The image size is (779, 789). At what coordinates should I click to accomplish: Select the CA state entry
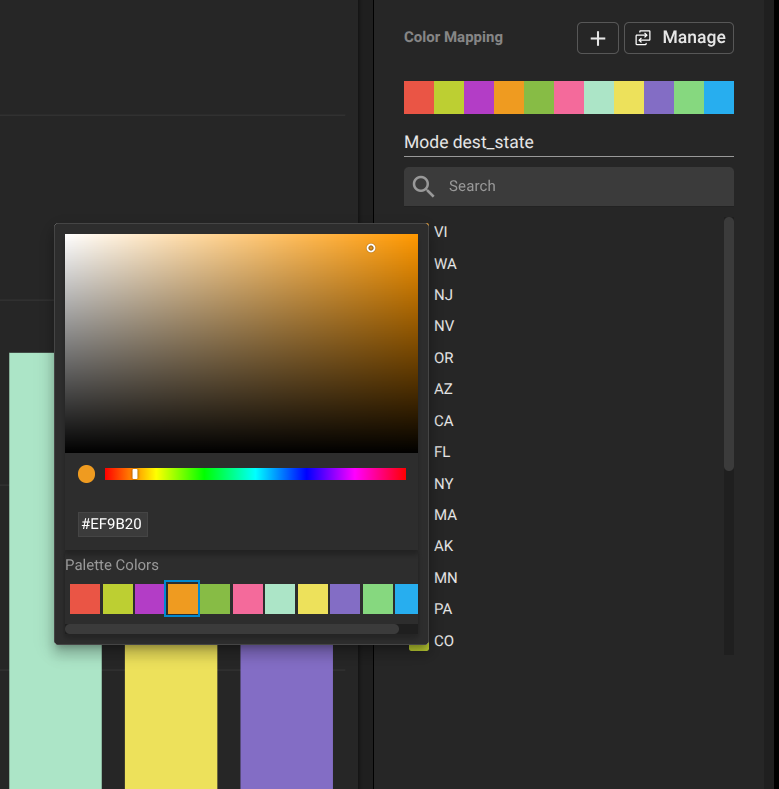point(444,421)
